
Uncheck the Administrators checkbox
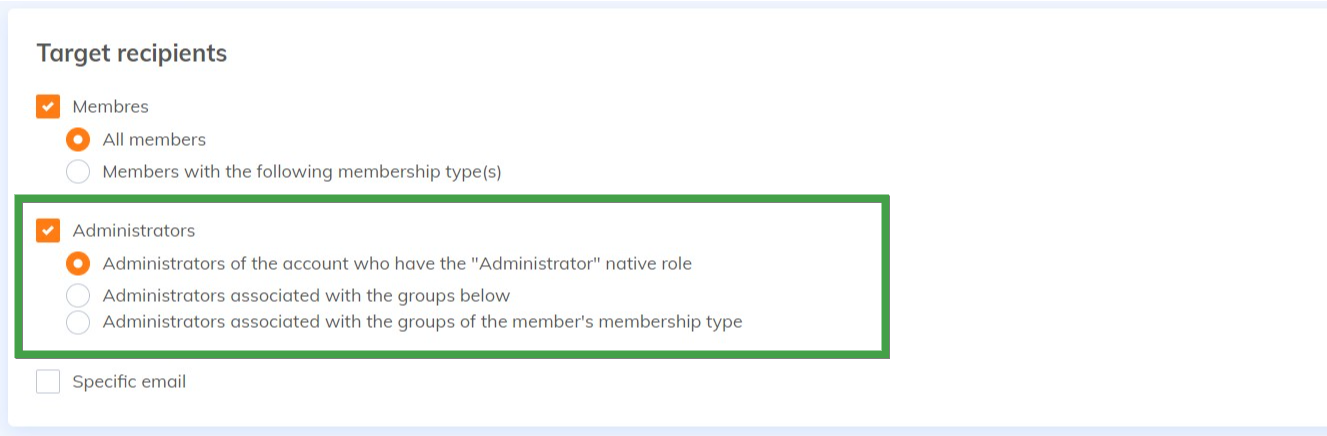(x=48, y=231)
